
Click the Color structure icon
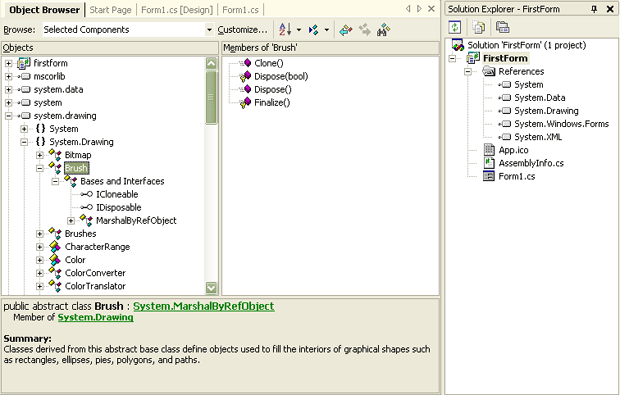pos(55,260)
